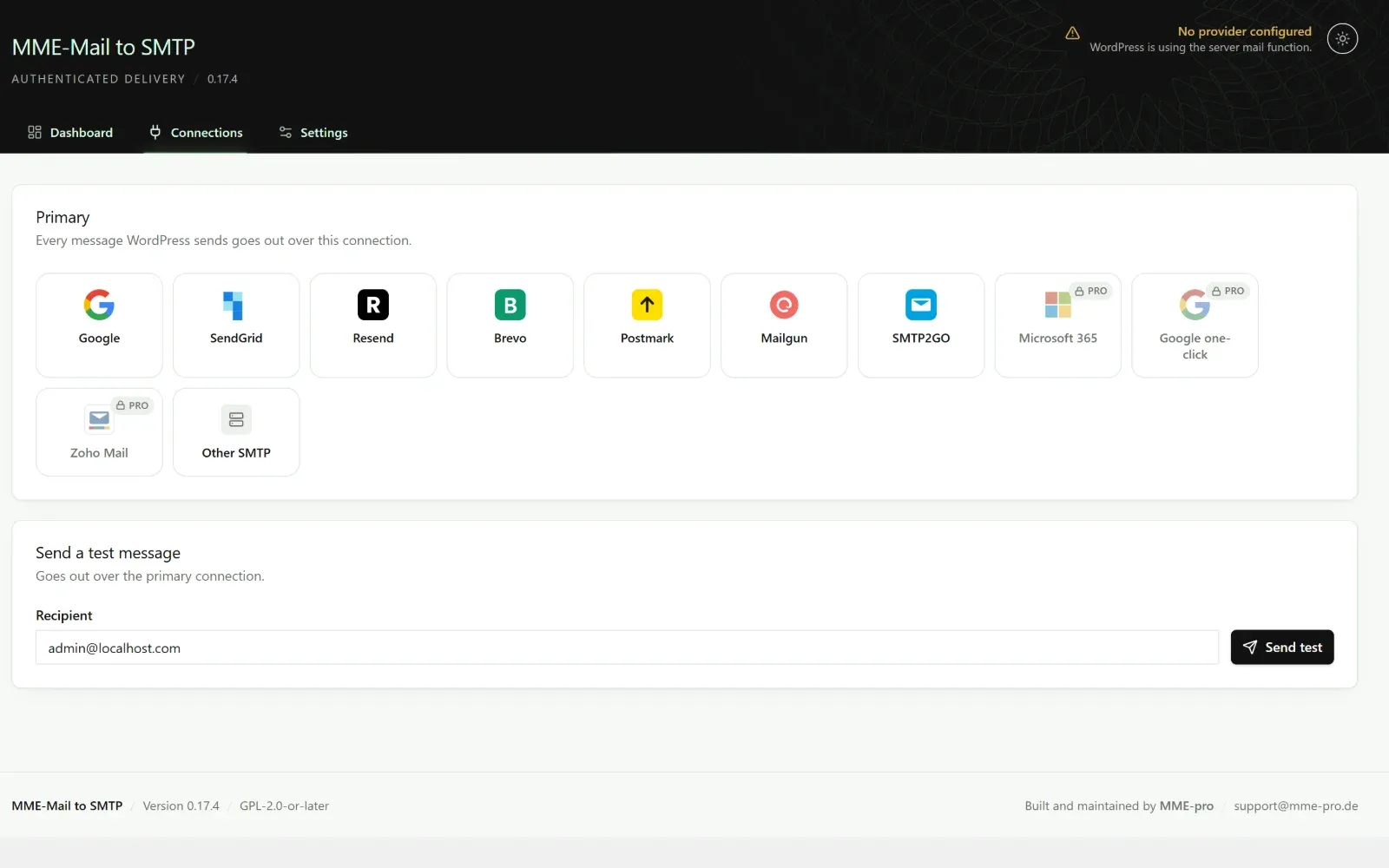1389x868 pixels.
Task: Click the Zoho Mail label text
Action: 99,453
